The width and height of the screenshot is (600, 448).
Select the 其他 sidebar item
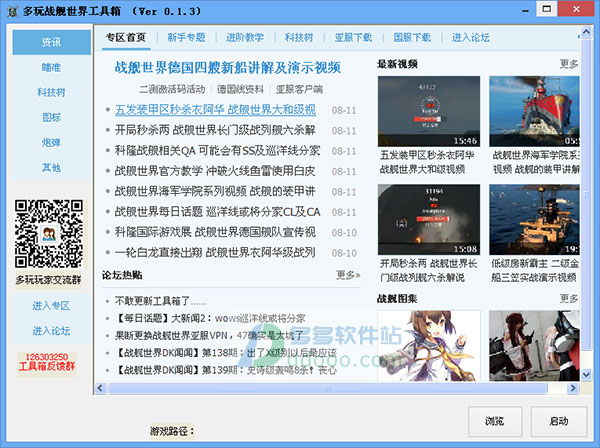coord(51,168)
